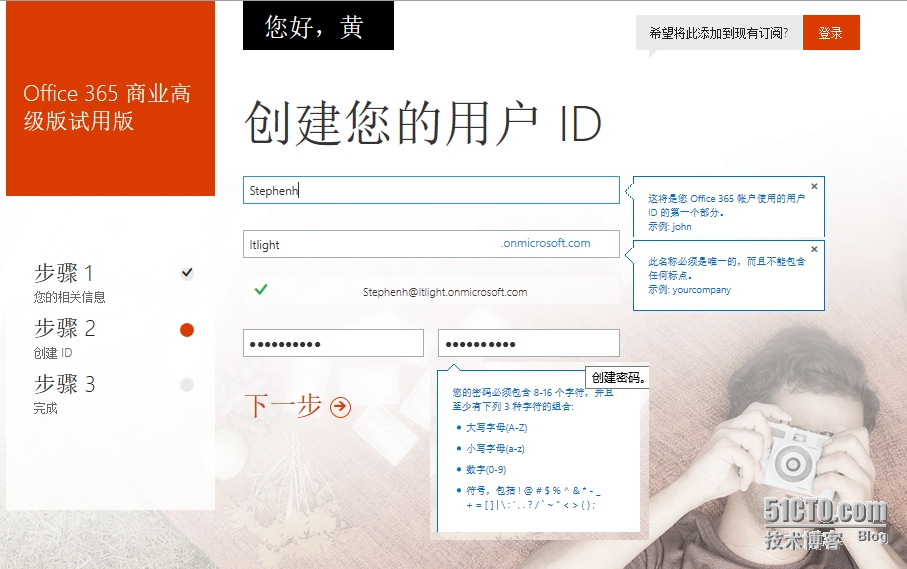Click the green checkmark availability icon

[261, 290]
